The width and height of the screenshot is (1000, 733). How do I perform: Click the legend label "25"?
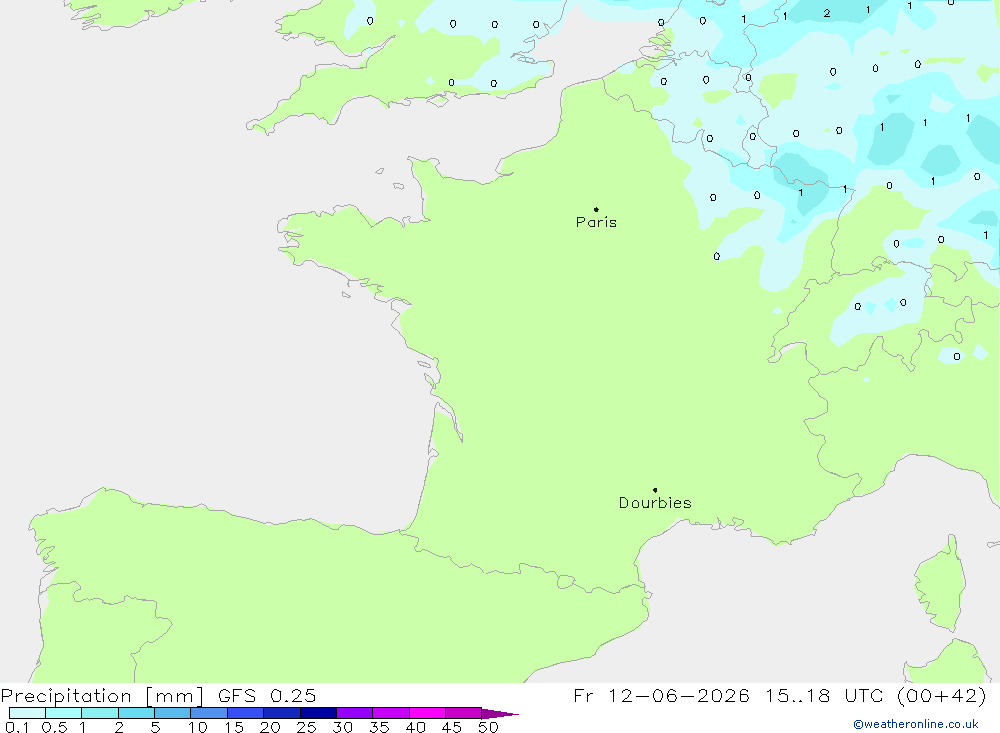(306, 727)
